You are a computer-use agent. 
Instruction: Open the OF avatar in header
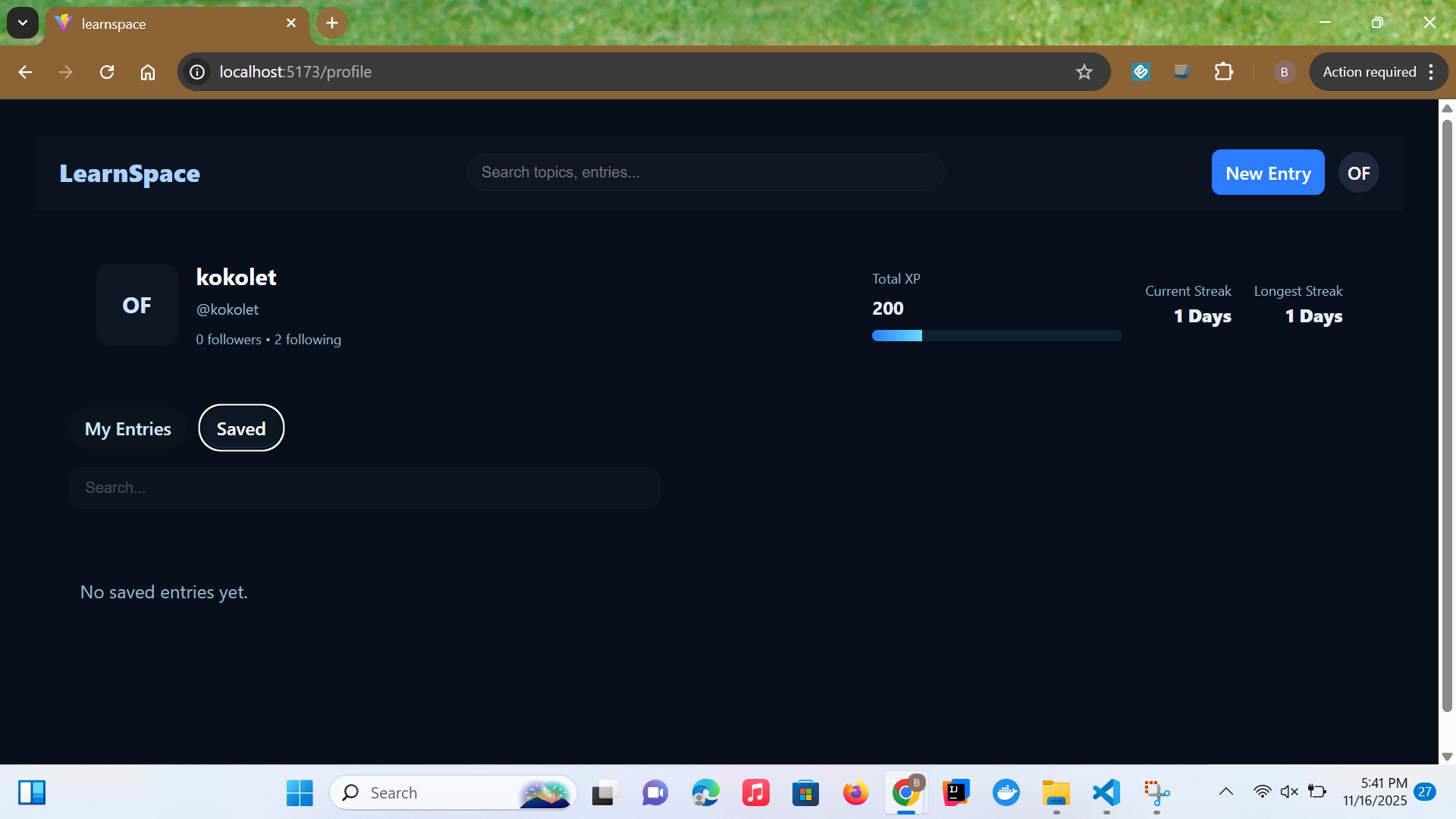click(1358, 173)
